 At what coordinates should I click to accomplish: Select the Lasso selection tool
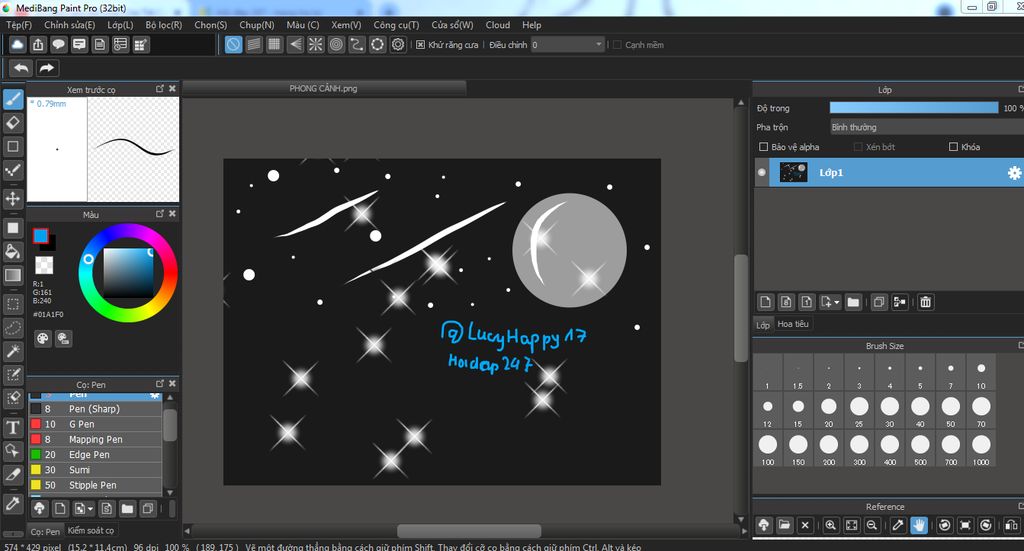pyautogui.click(x=13, y=328)
